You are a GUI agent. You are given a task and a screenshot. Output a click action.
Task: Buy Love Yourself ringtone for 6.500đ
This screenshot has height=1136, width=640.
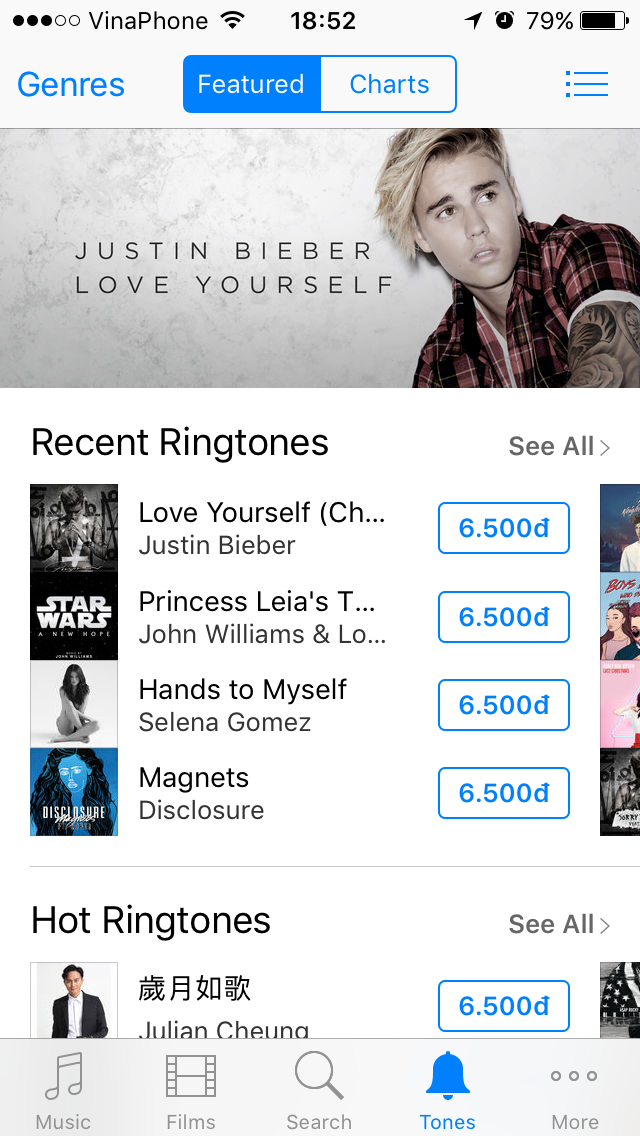pyautogui.click(x=504, y=528)
